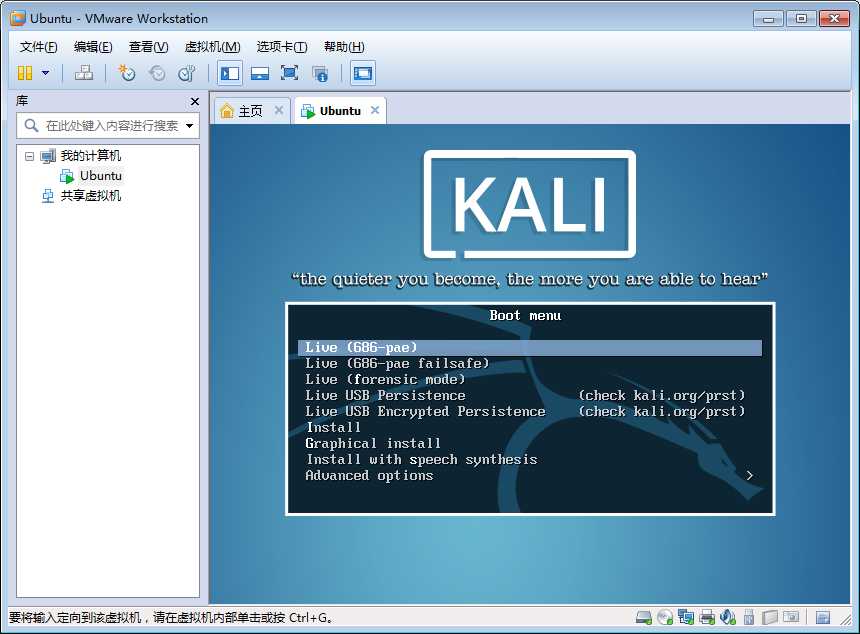Screen dimensions: 860x634
Task: Select the Ubuntu VM in library tree
Action: (x=100, y=176)
